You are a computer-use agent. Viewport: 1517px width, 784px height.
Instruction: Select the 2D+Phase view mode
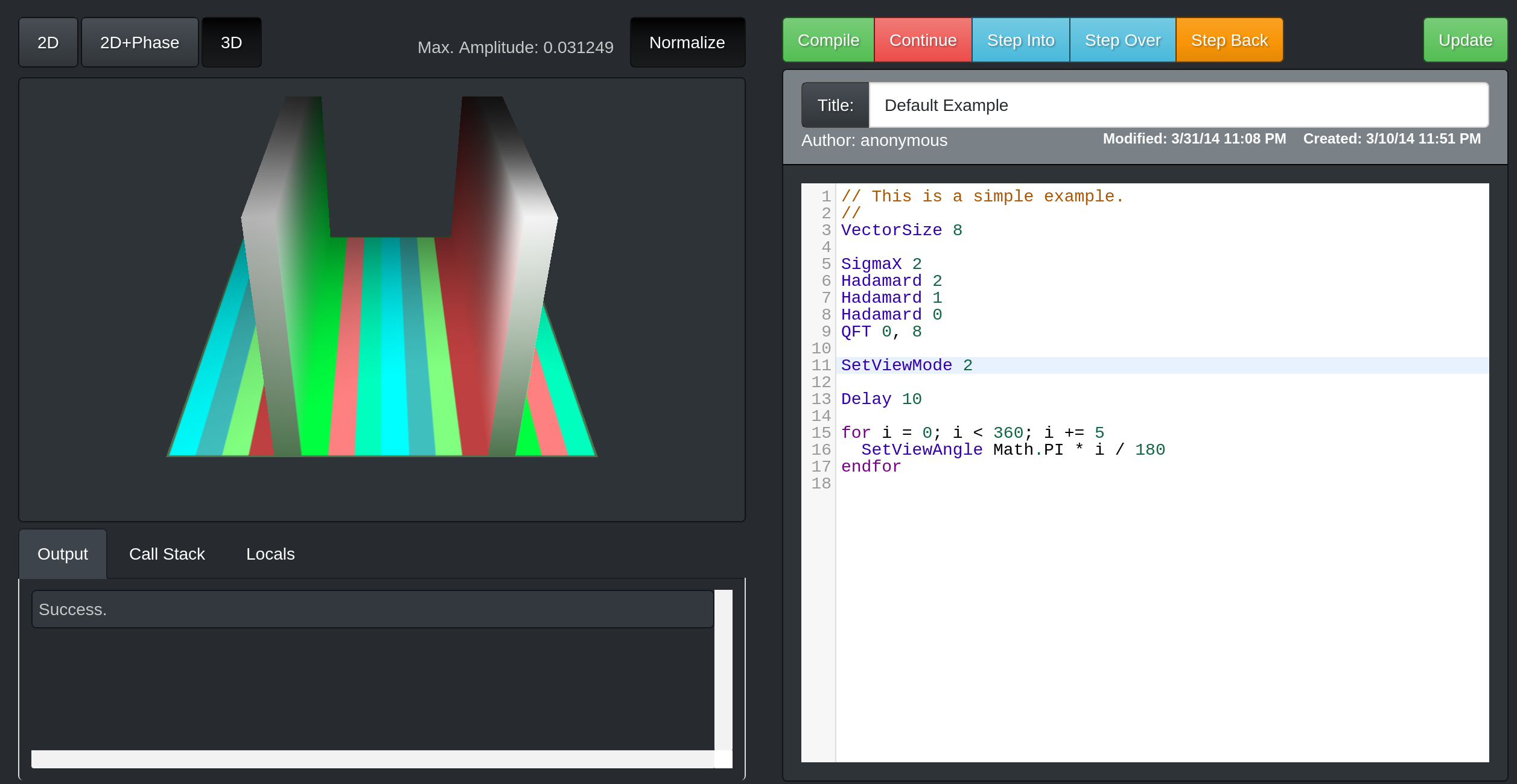pyautogui.click(x=140, y=42)
